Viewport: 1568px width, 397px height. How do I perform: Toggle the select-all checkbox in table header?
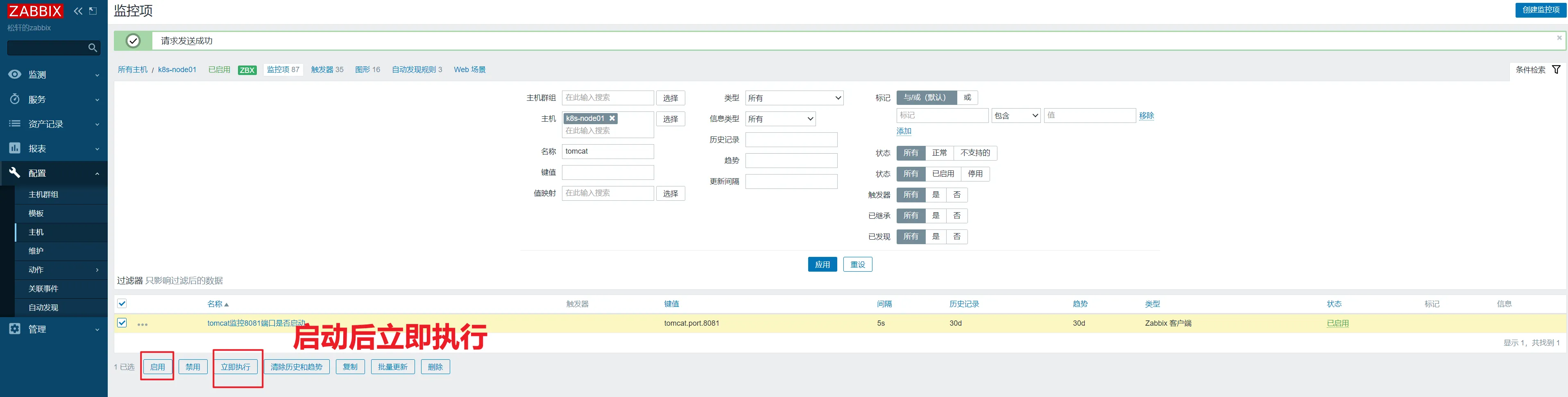click(x=122, y=303)
